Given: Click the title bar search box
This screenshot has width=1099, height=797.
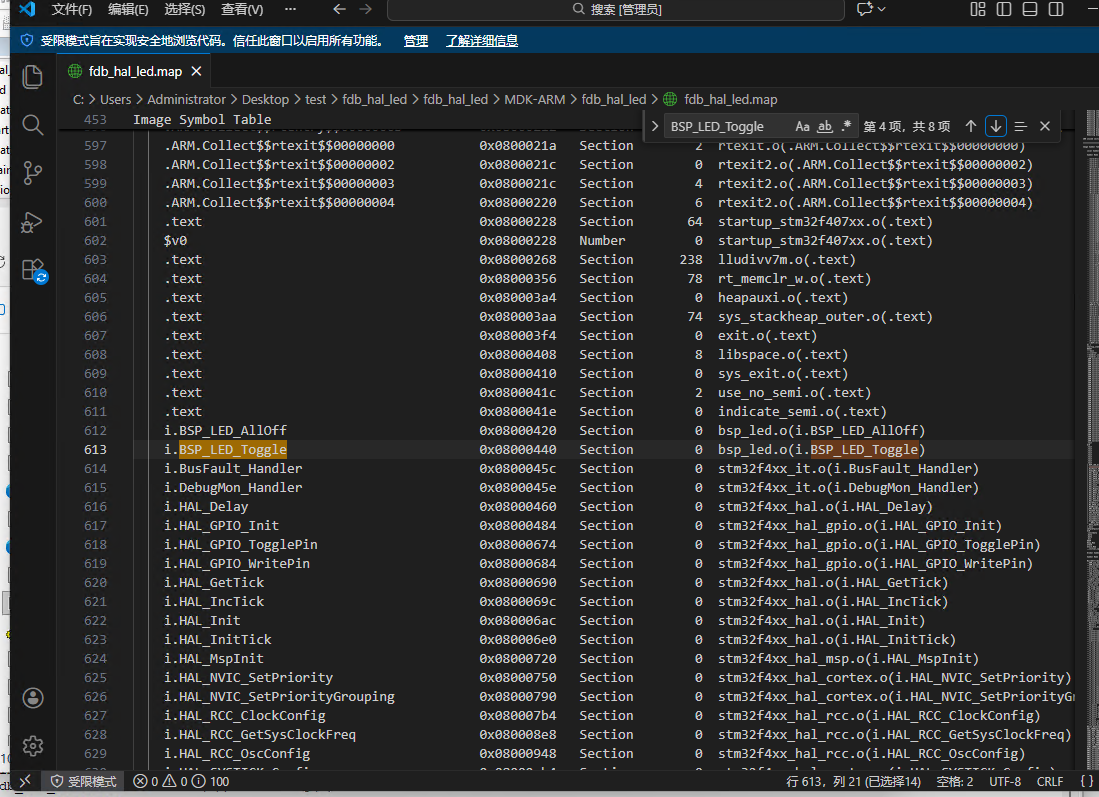Looking at the screenshot, I should (x=615, y=9).
